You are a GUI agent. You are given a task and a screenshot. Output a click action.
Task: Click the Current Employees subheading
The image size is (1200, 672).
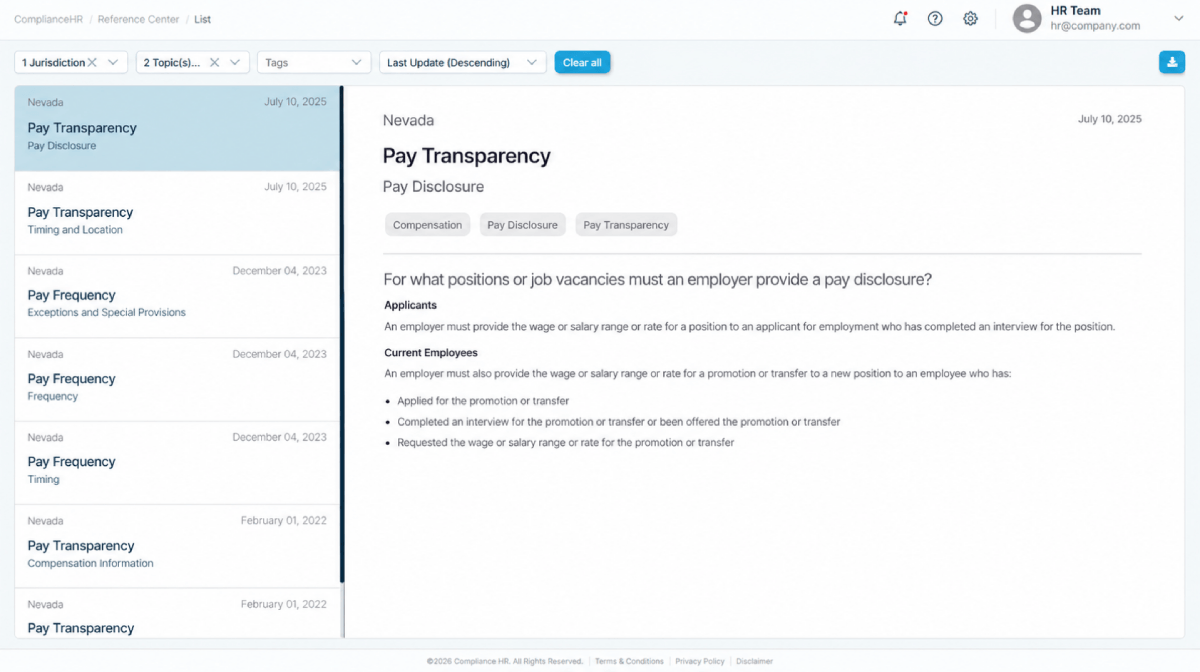431,353
